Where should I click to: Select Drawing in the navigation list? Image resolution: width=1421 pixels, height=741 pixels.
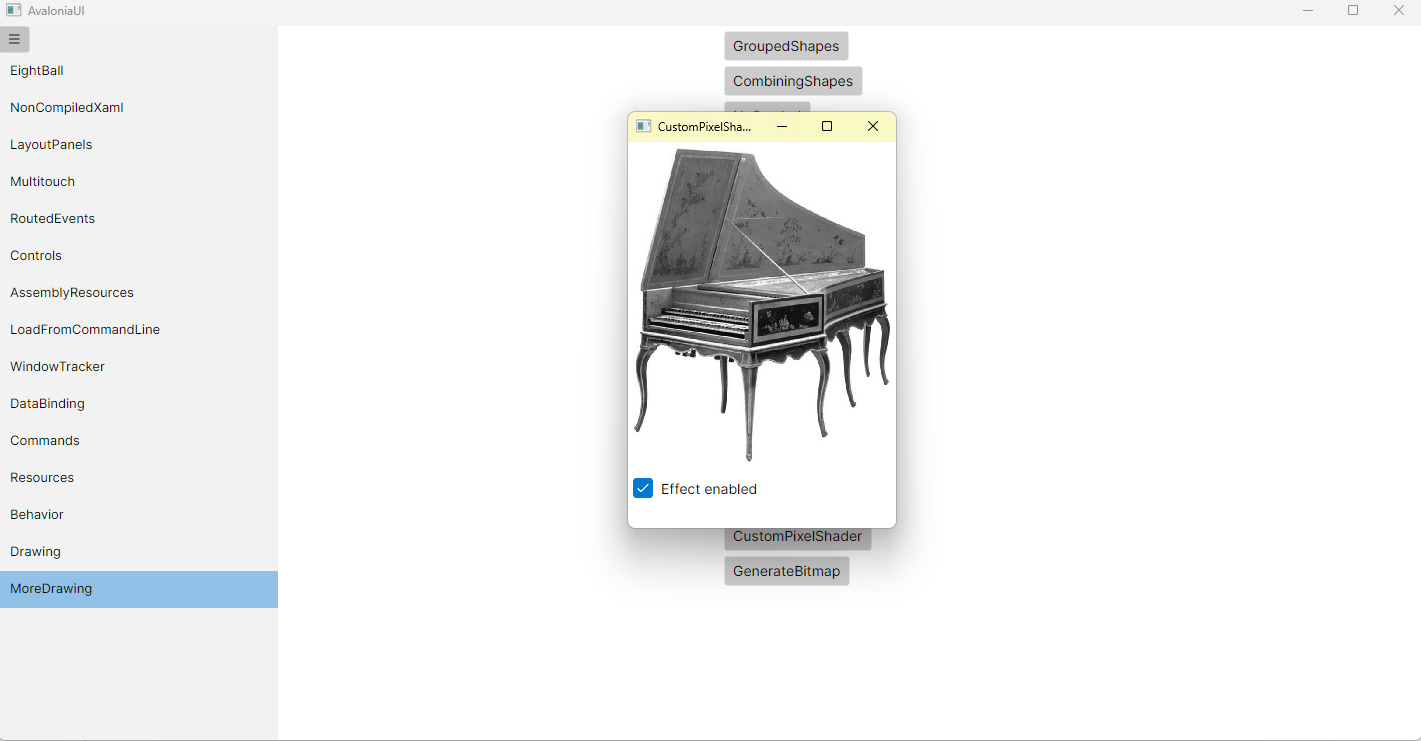tap(139, 552)
